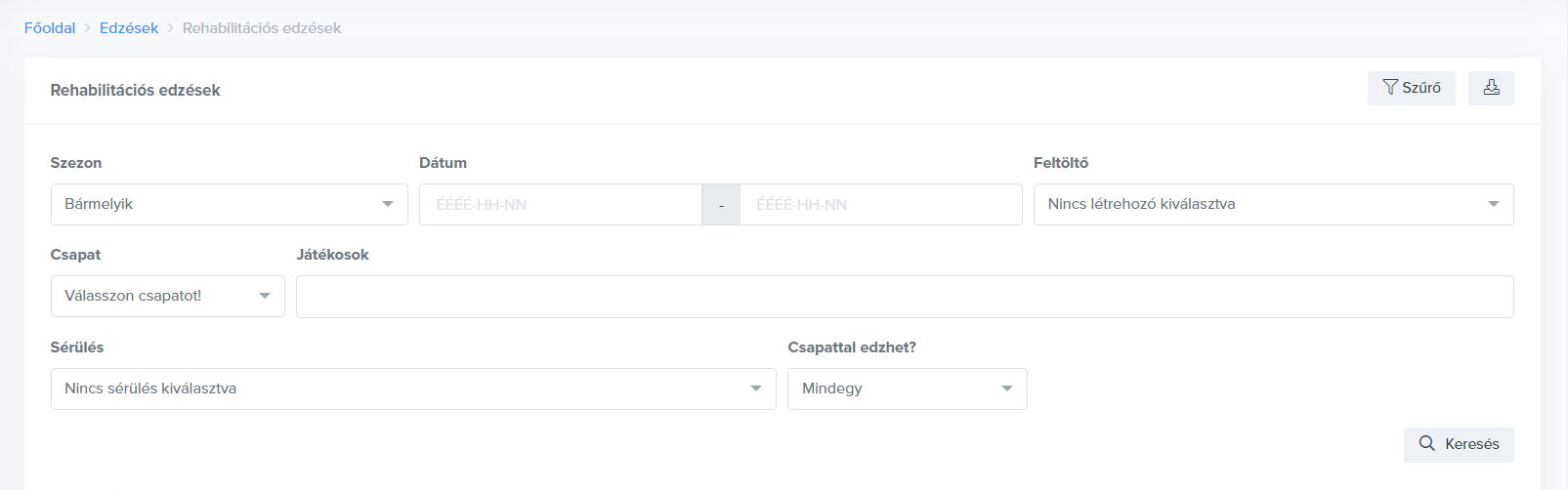1568x490 pixels.
Task: Click the end date input field
Action: pyautogui.click(x=880, y=205)
